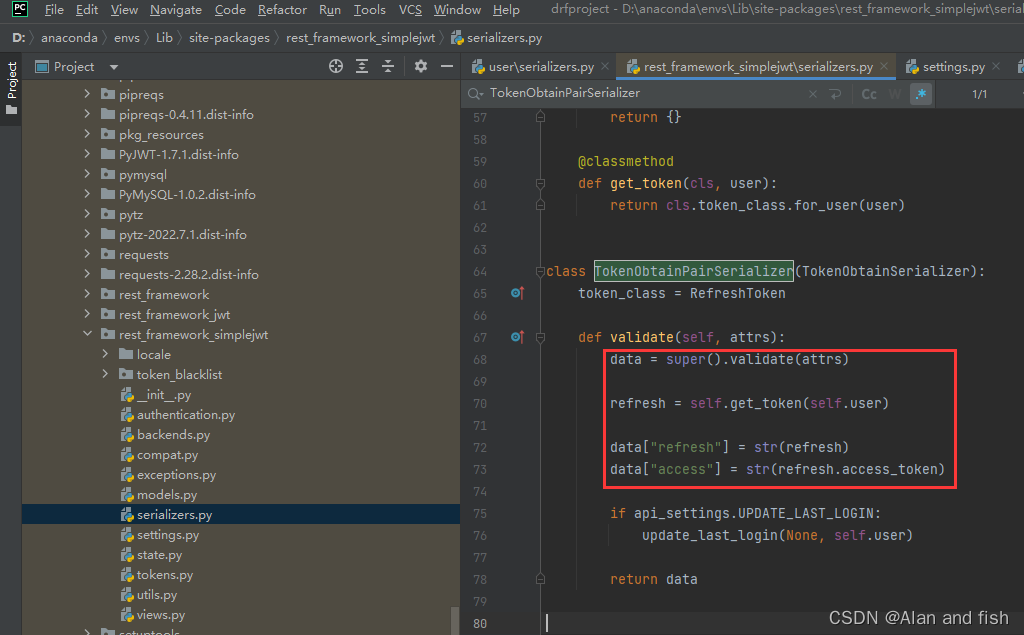Open the VCS menu

tap(410, 10)
